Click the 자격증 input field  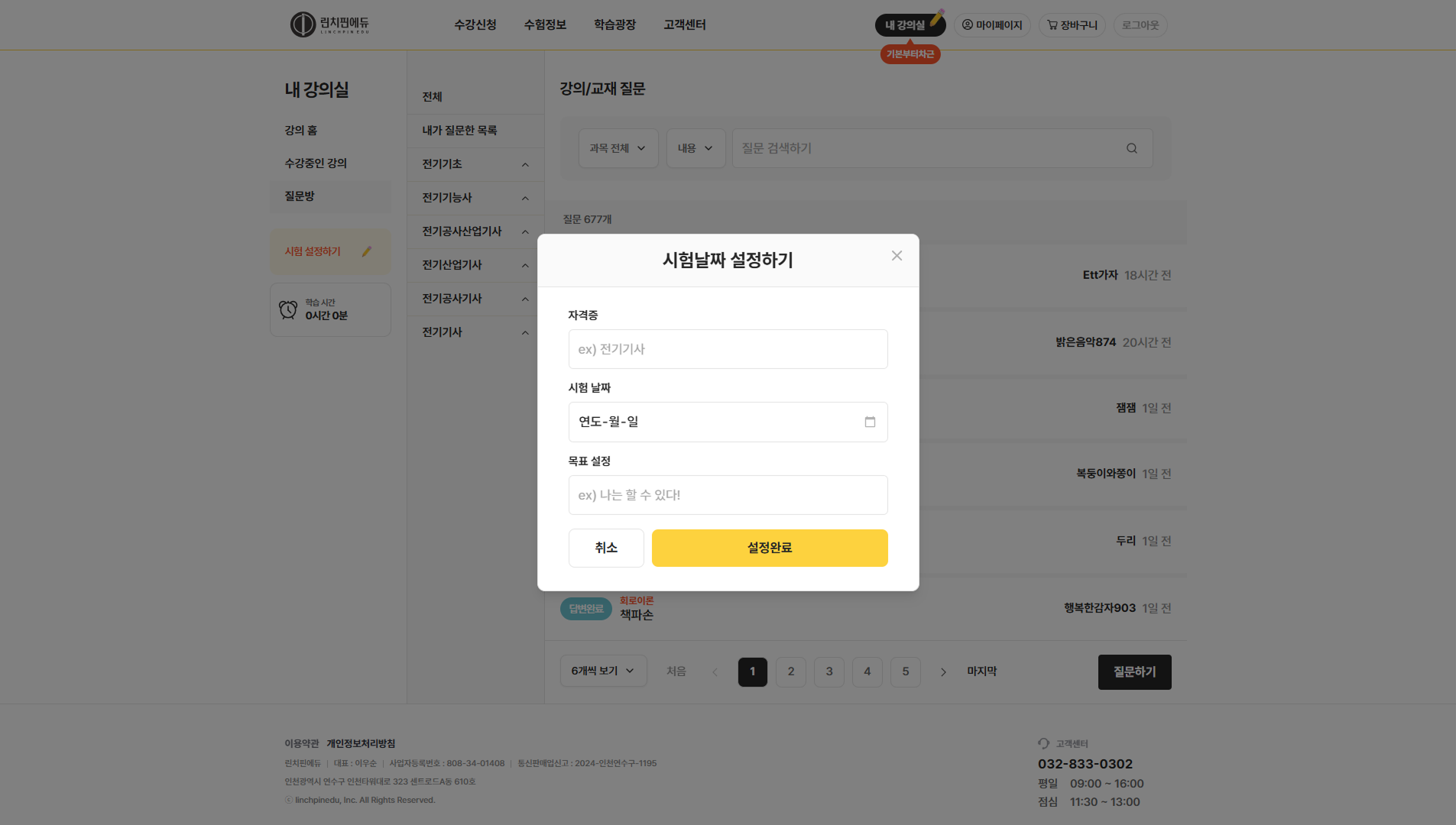[728, 349]
